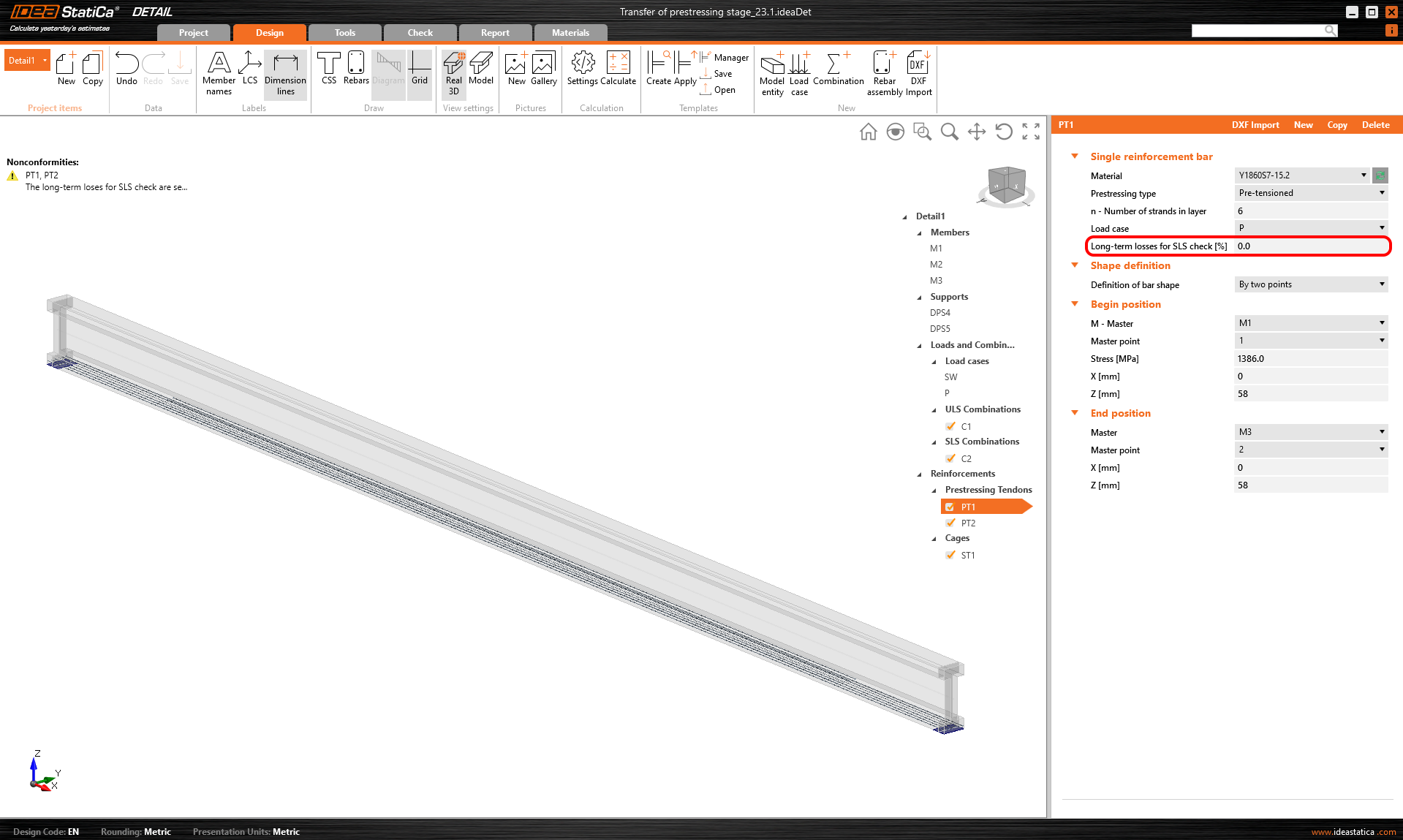Uncheck the PT2 prestressing tendon
Viewport: 1403px width, 840px height.
pyautogui.click(x=950, y=523)
